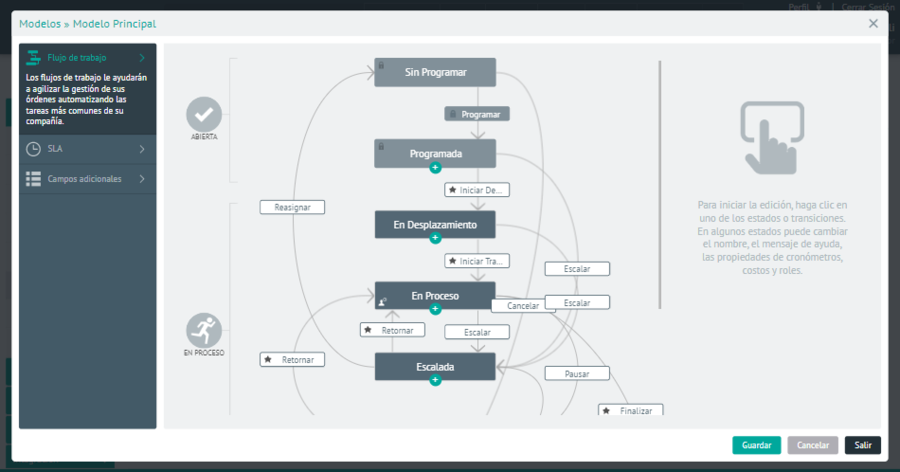Select the Pausar transition
900x472 pixels.
(577, 373)
